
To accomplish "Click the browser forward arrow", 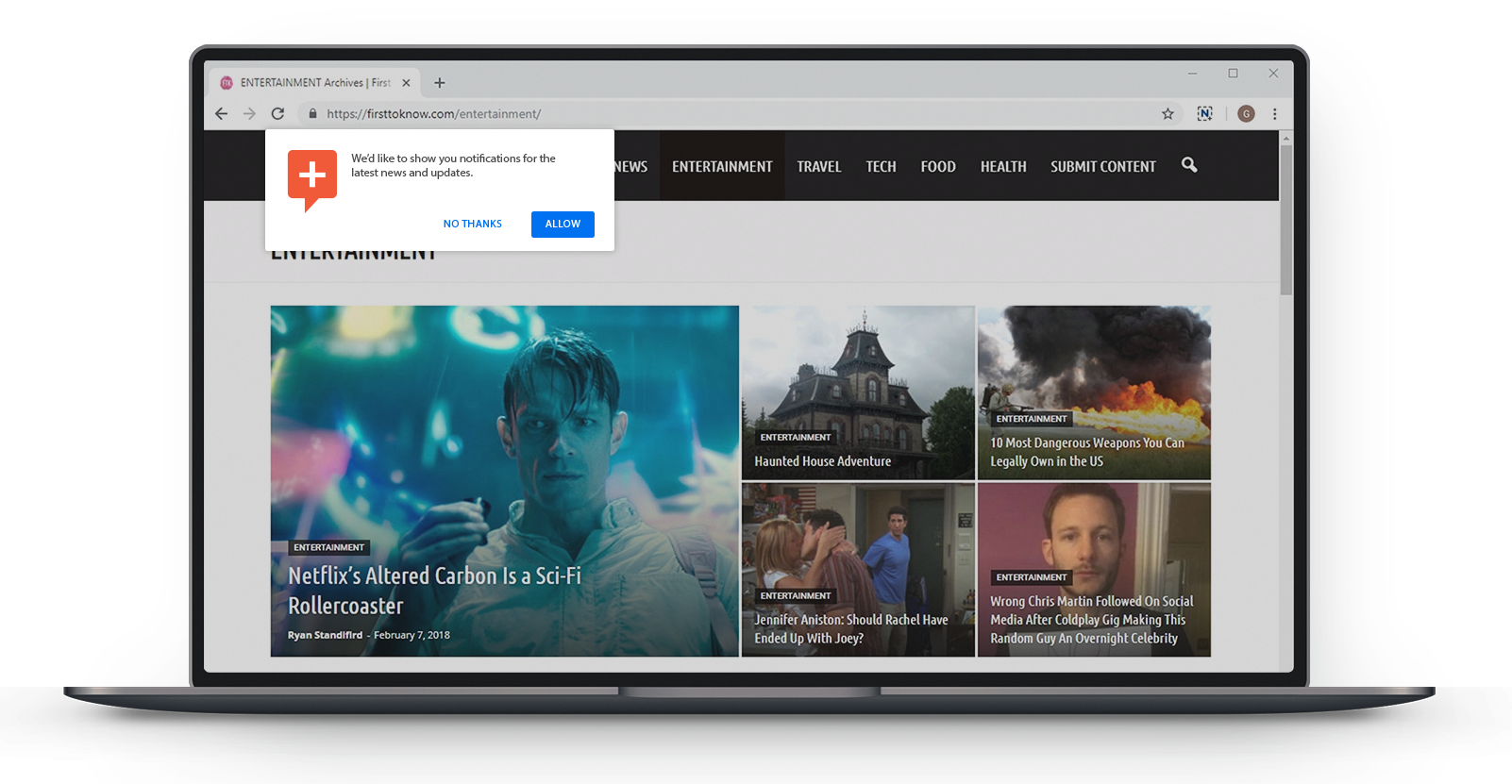I will [249, 113].
